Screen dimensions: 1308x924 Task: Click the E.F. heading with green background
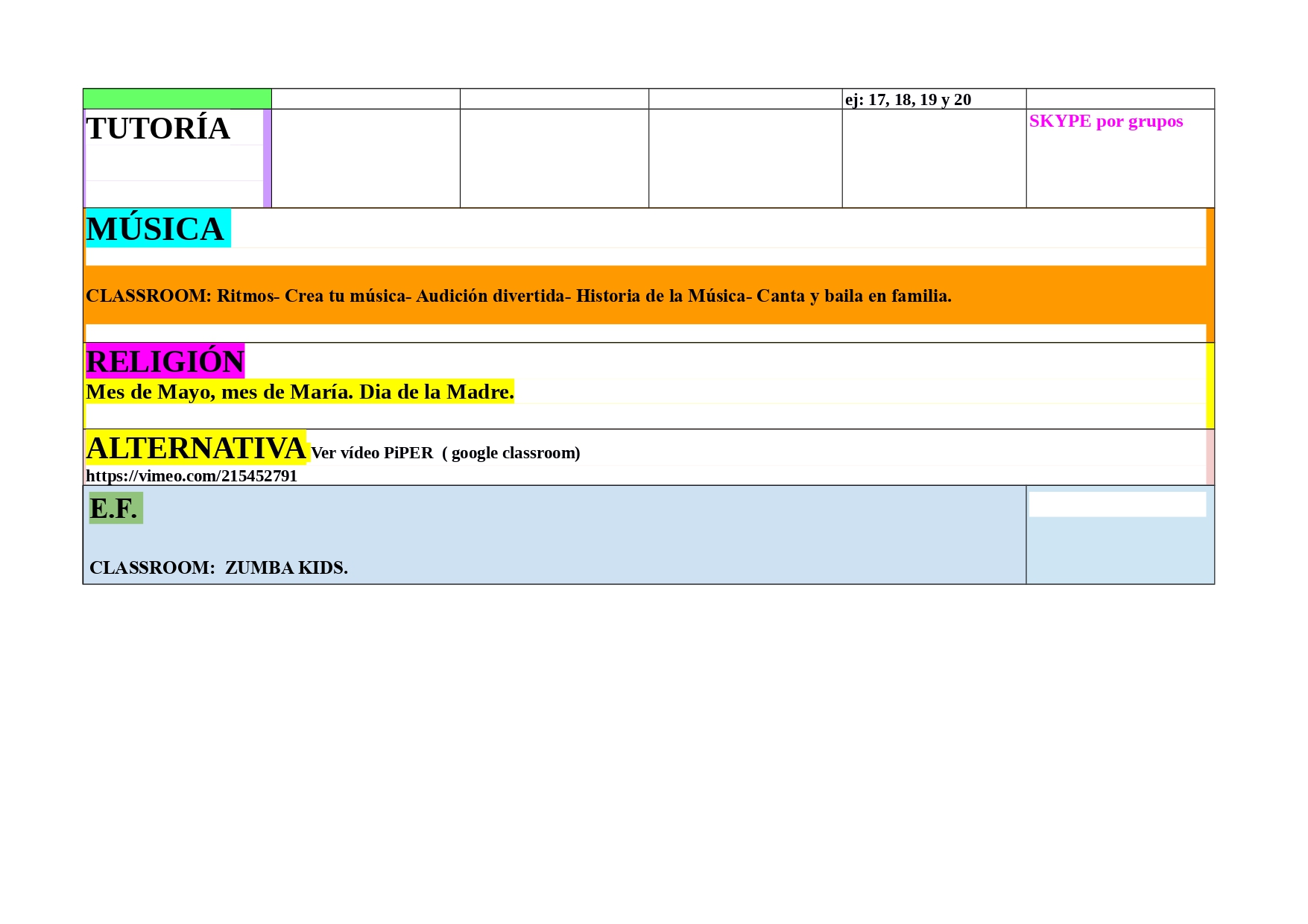(x=114, y=508)
